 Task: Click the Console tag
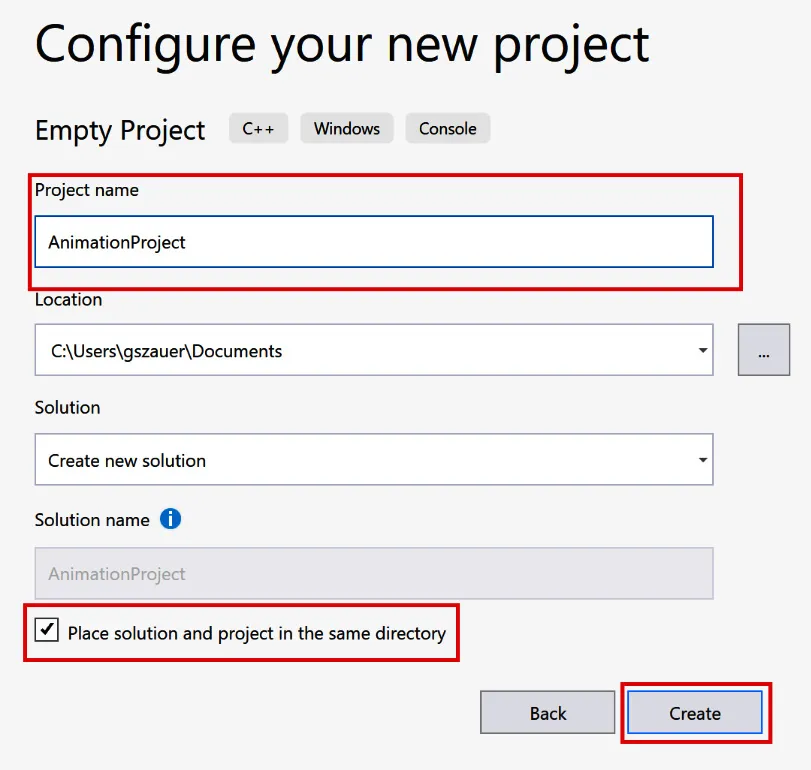pos(447,128)
